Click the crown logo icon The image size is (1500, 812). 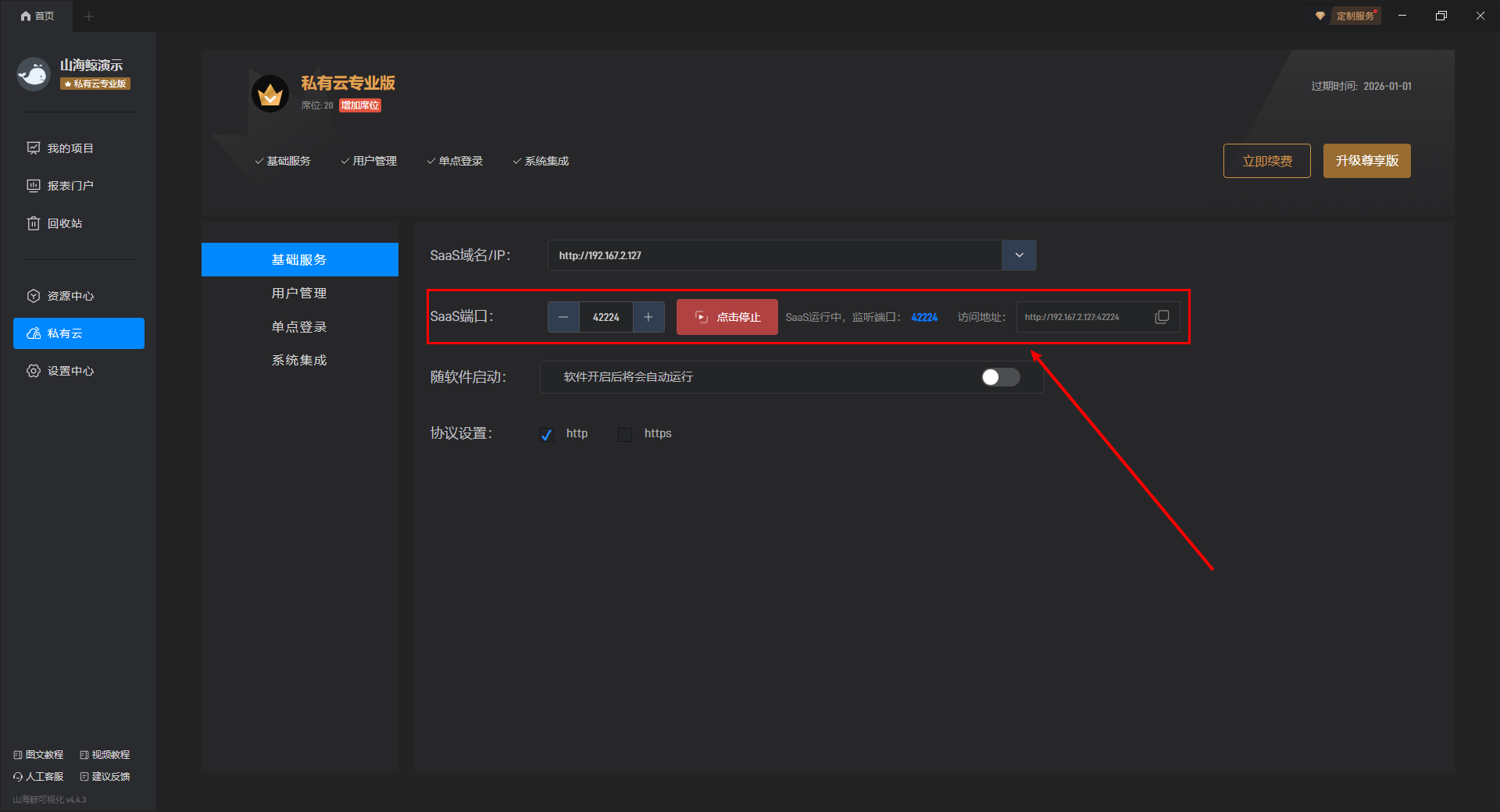click(270, 94)
